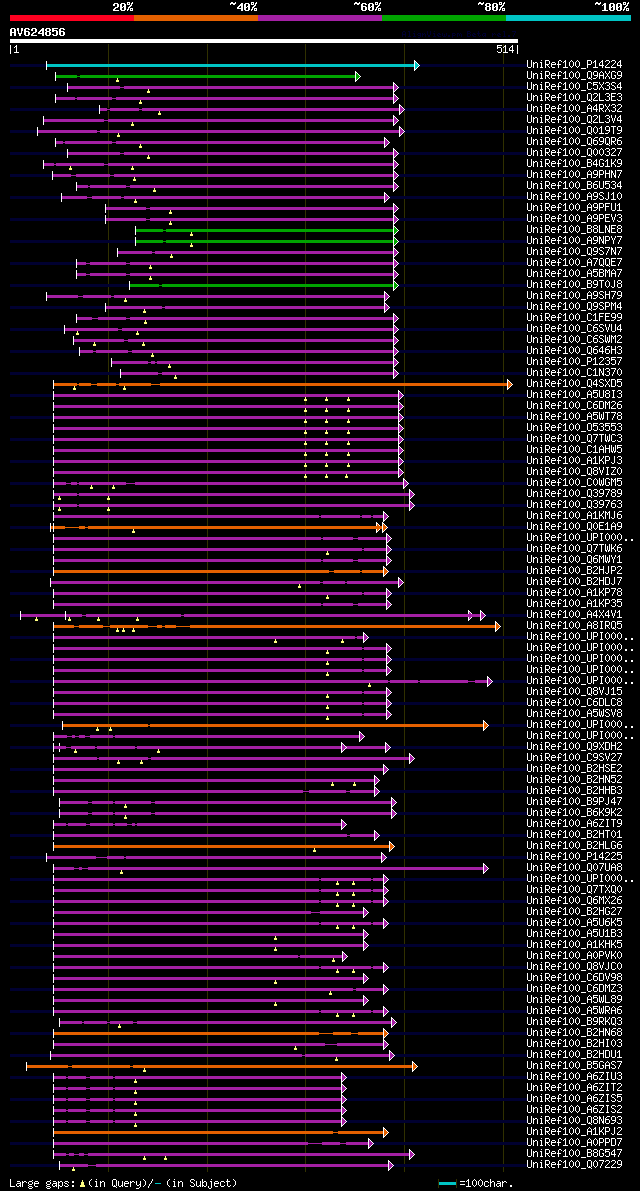Select the UniRef100_B4G1K9 label
This screenshot has width=640, height=1191.
pos(574,164)
